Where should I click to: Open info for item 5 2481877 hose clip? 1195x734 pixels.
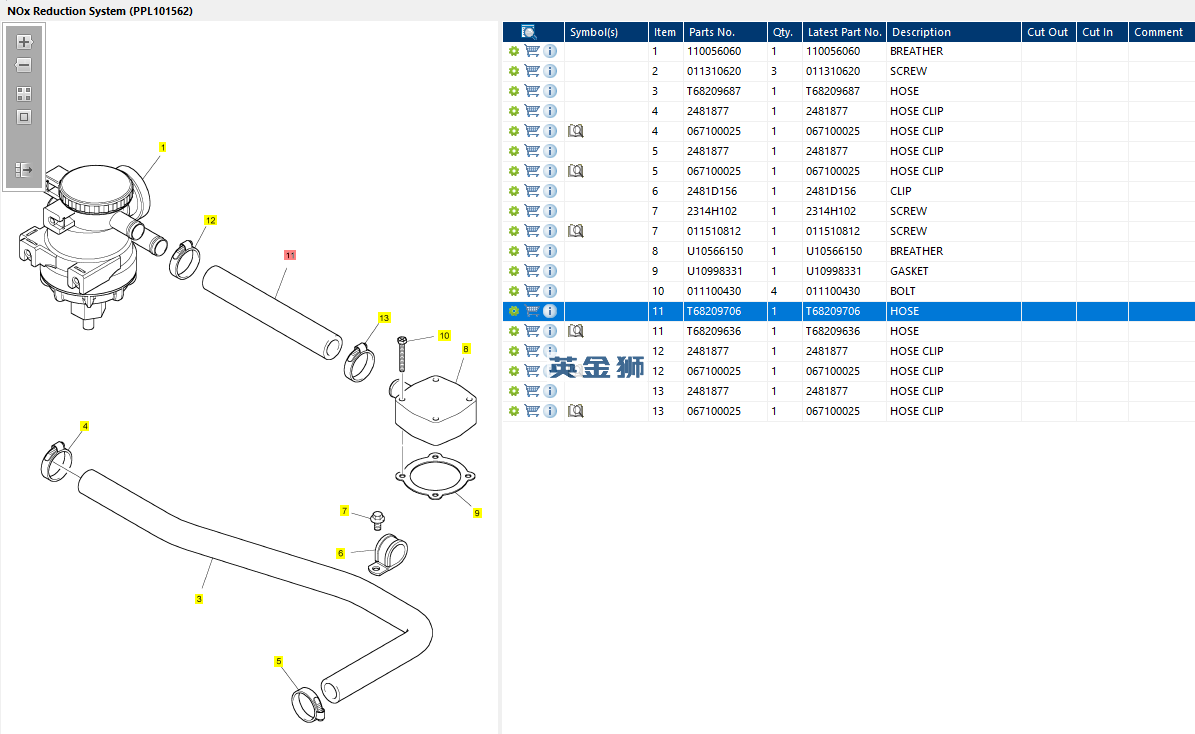point(550,151)
